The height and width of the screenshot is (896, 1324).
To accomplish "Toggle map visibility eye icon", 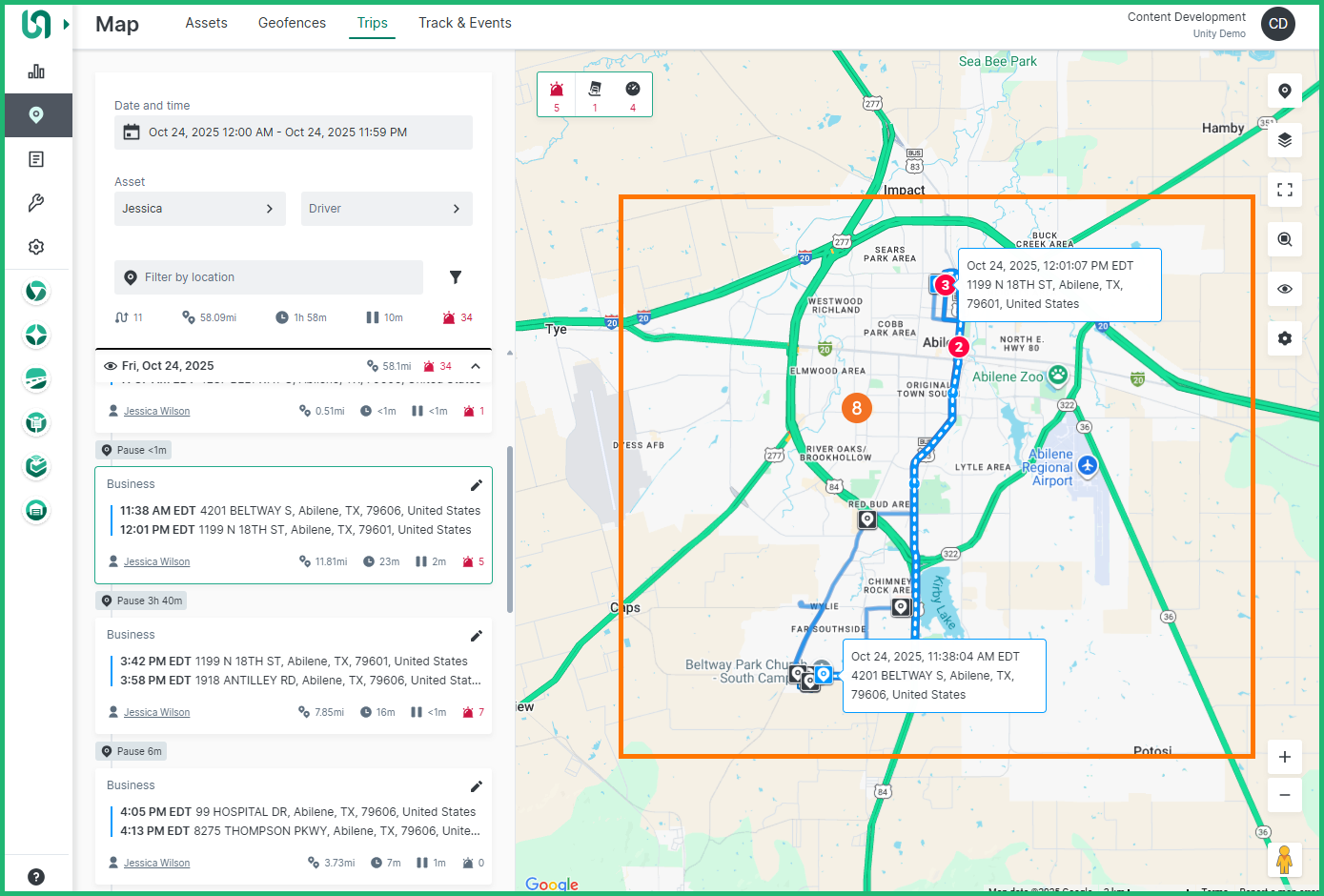I will click(x=1284, y=289).
